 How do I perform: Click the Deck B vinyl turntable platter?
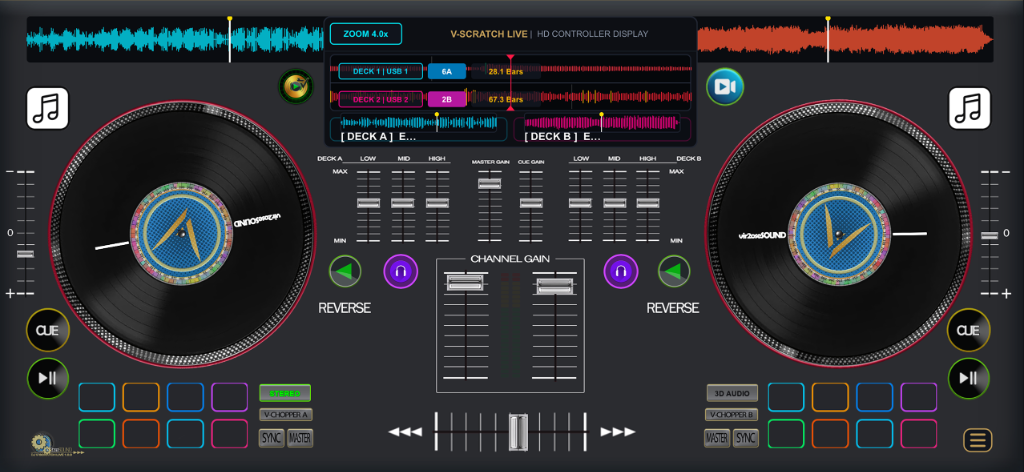coord(839,234)
